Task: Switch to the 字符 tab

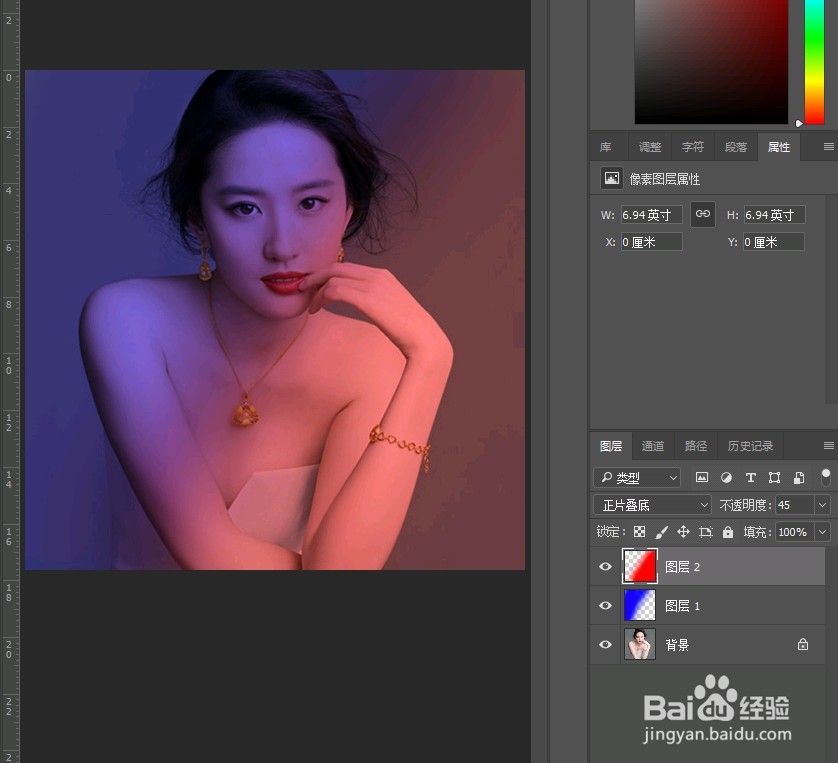Action: click(693, 147)
